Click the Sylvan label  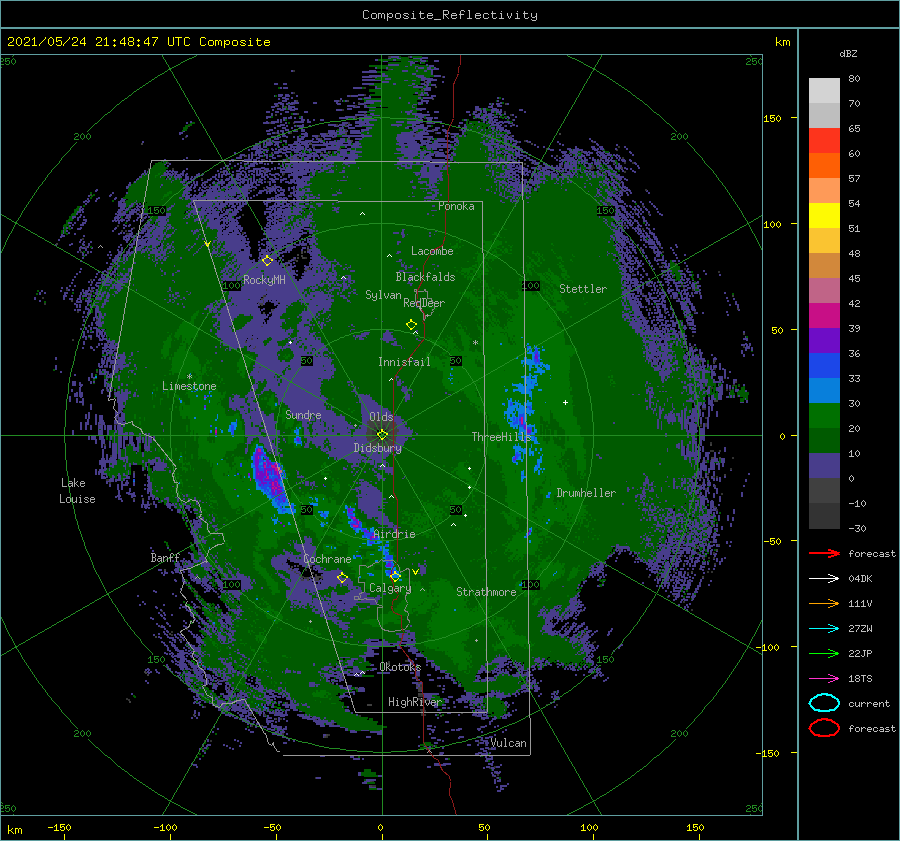[383, 295]
